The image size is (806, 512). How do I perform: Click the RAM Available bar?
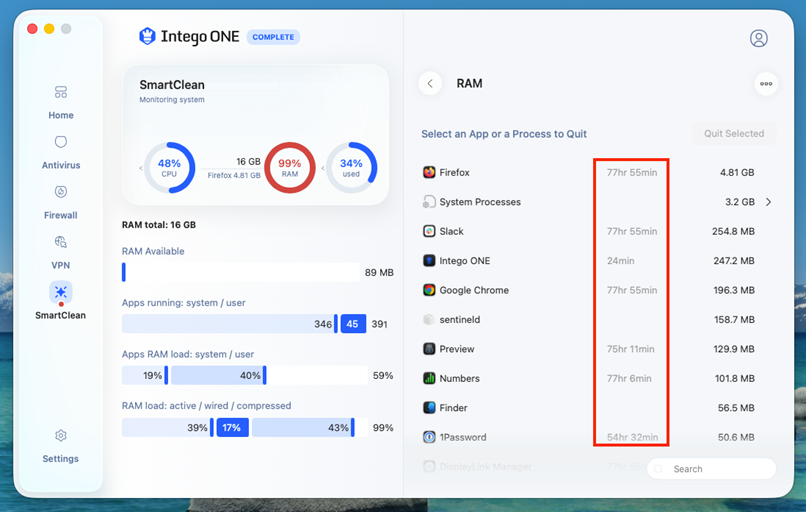pos(241,272)
